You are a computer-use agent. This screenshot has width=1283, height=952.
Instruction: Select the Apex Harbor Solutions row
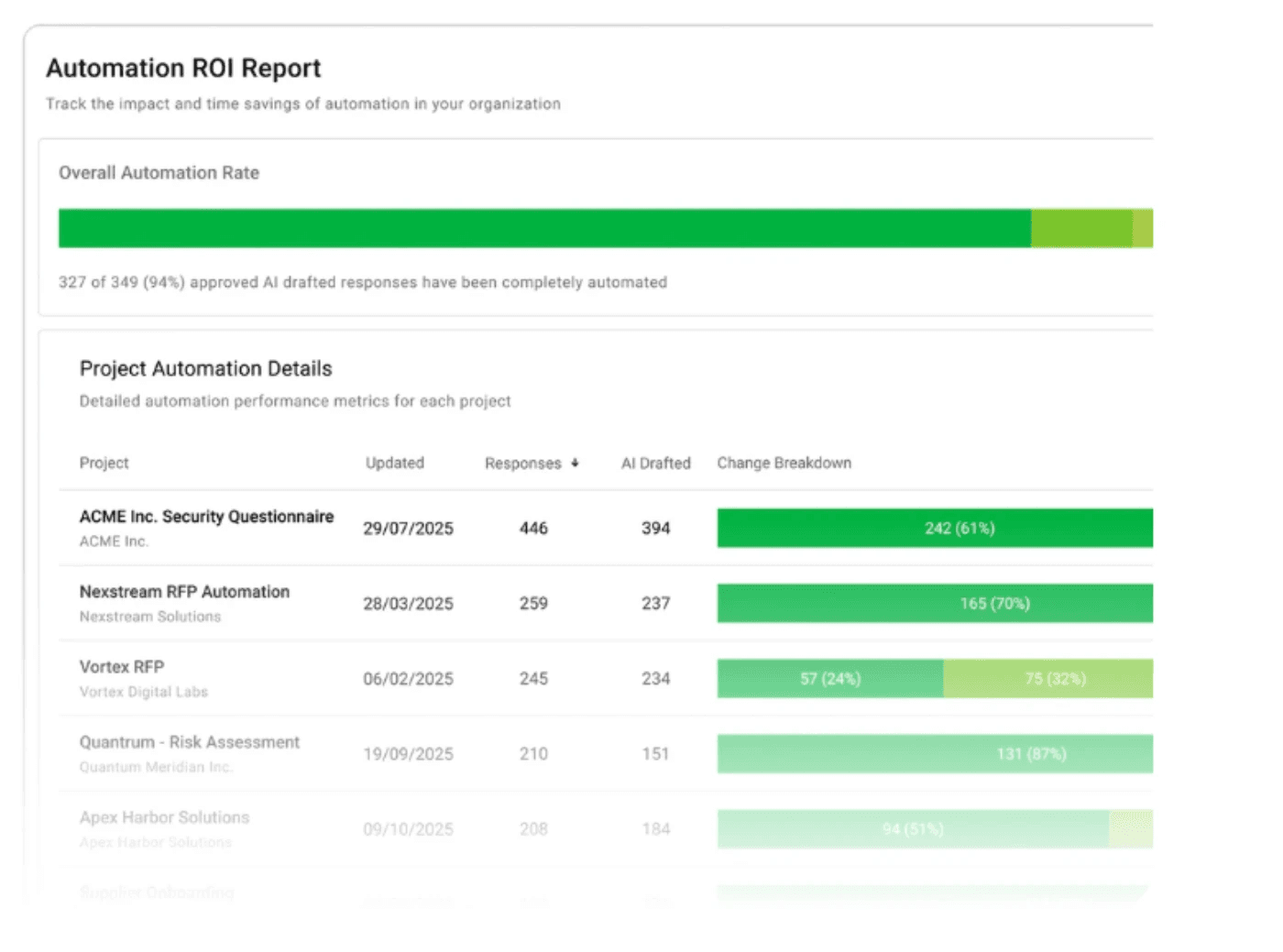tap(164, 817)
